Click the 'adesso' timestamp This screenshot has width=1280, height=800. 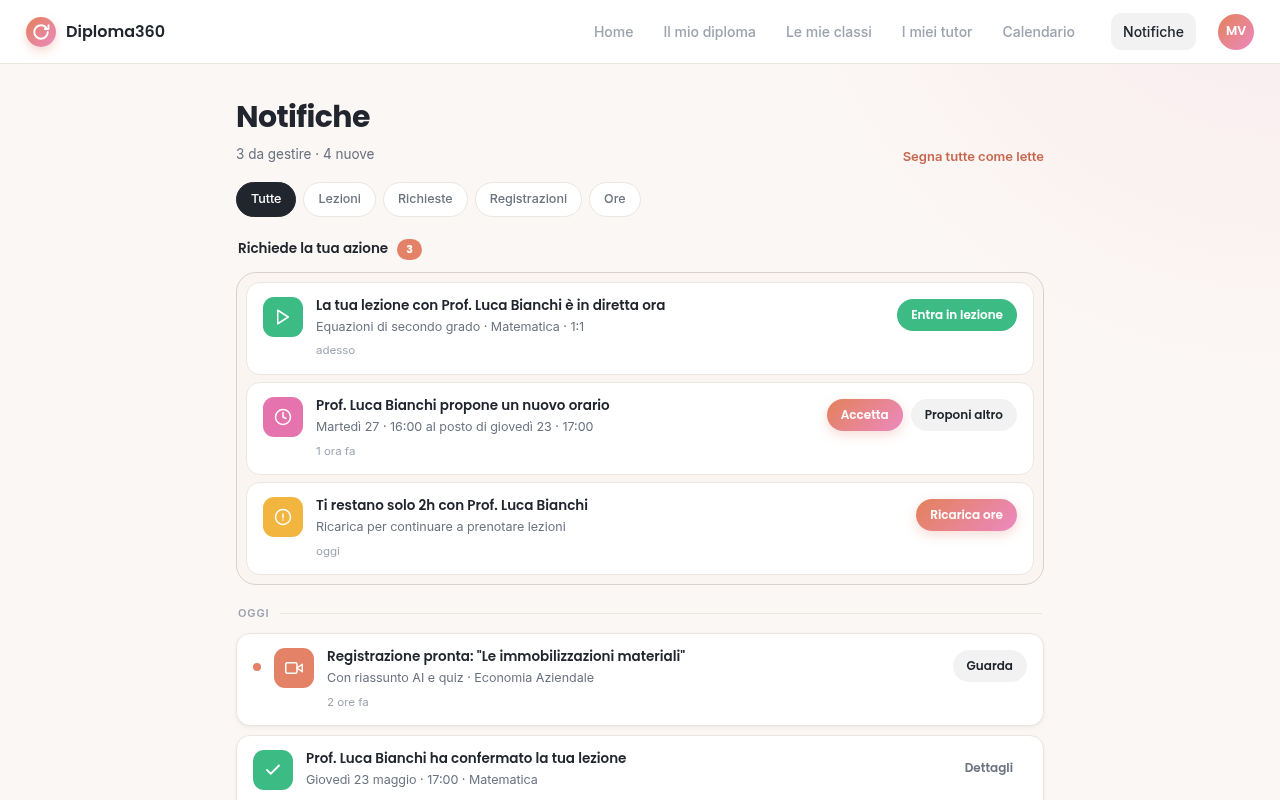335,350
